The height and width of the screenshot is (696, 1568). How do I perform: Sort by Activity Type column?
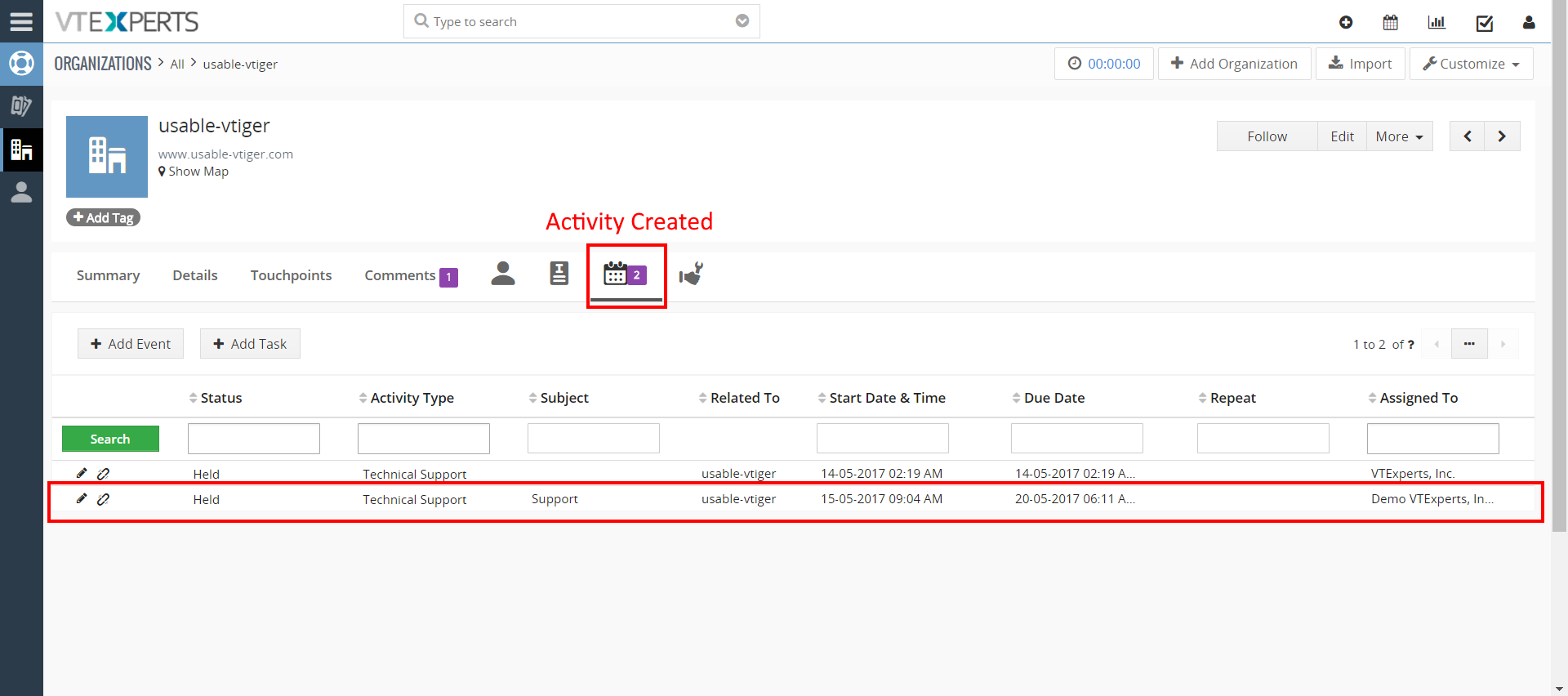coord(407,398)
